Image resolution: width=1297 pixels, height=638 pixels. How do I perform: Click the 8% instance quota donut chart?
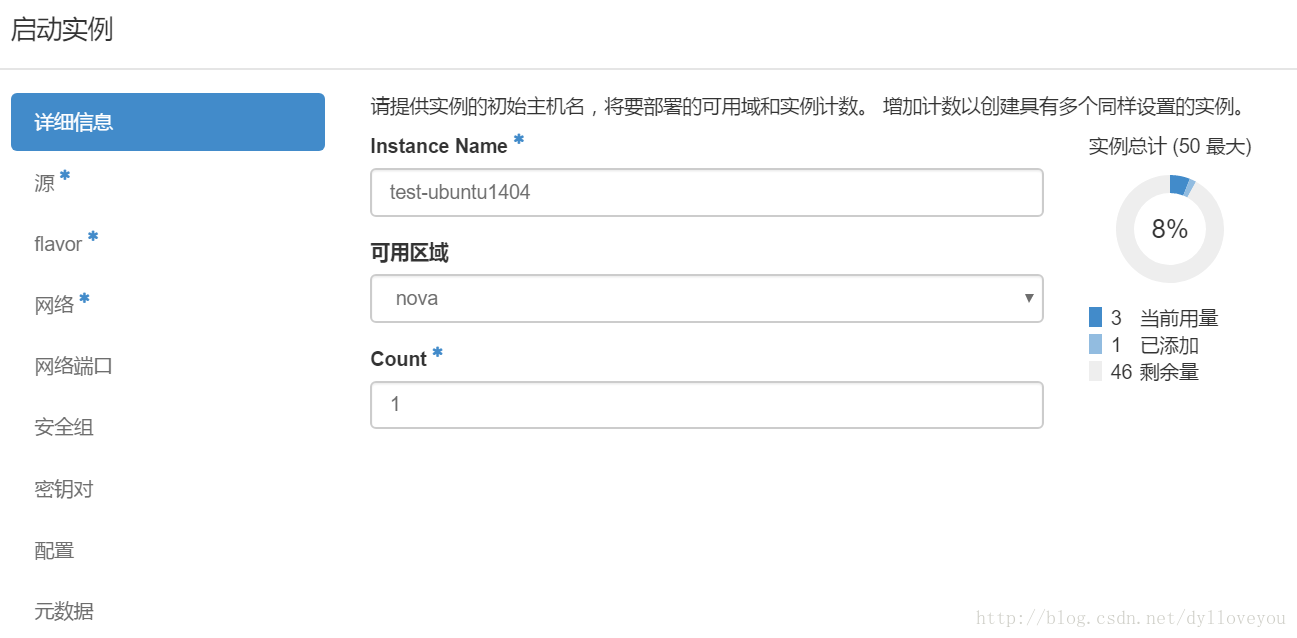click(x=1169, y=229)
